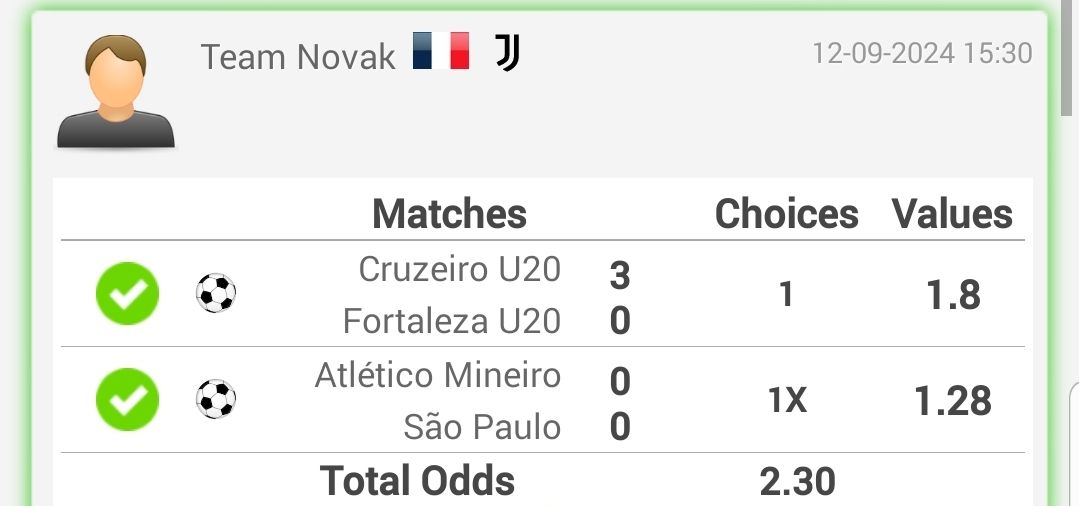This screenshot has width=1079, height=506.
Task: Select the Fortaleza U20 team name
Action: click(452, 321)
